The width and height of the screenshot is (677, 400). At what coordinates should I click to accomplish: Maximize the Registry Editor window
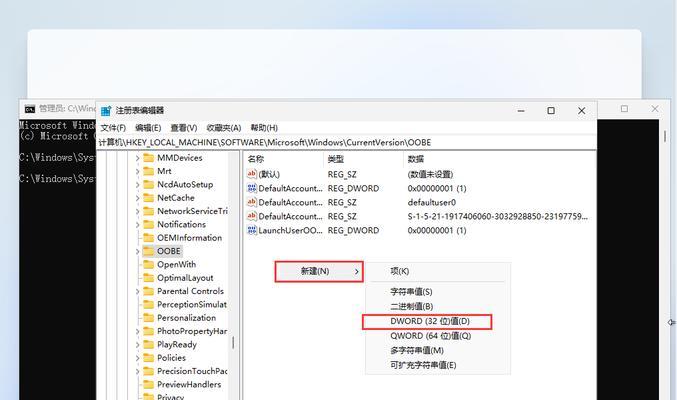point(551,111)
